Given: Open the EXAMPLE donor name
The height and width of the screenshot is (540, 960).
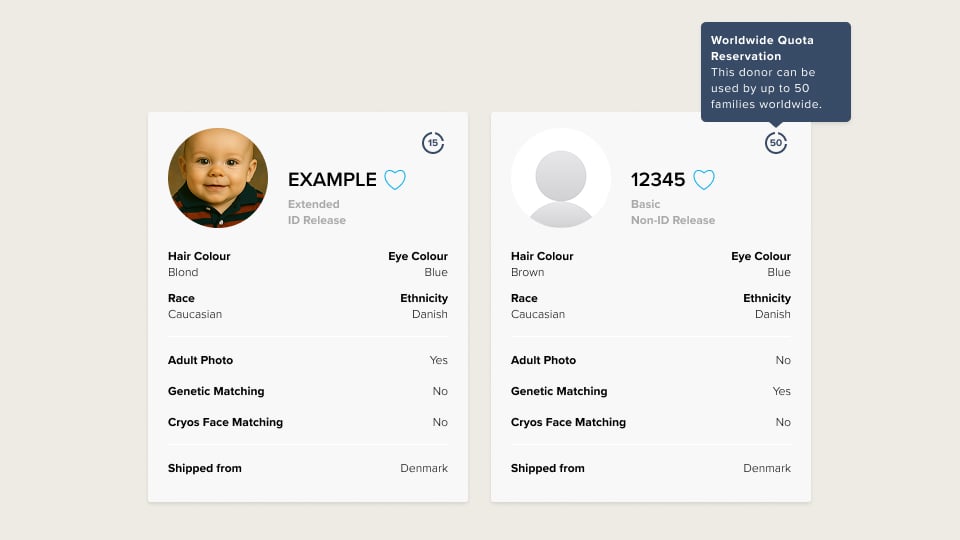Looking at the screenshot, I should point(332,179).
